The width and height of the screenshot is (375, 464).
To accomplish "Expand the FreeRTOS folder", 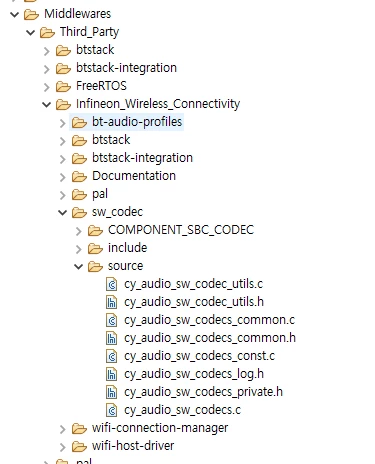I will click(x=46, y=87).
